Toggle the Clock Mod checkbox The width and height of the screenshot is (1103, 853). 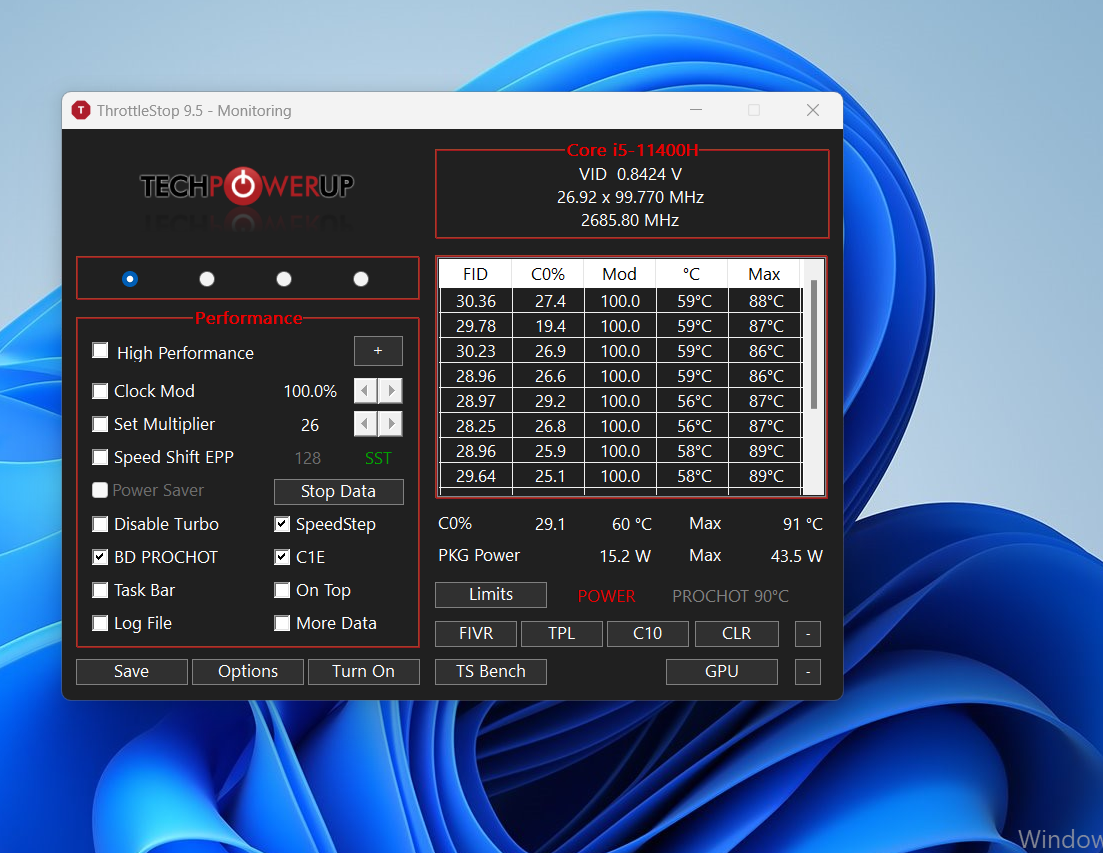click(100, 391)
